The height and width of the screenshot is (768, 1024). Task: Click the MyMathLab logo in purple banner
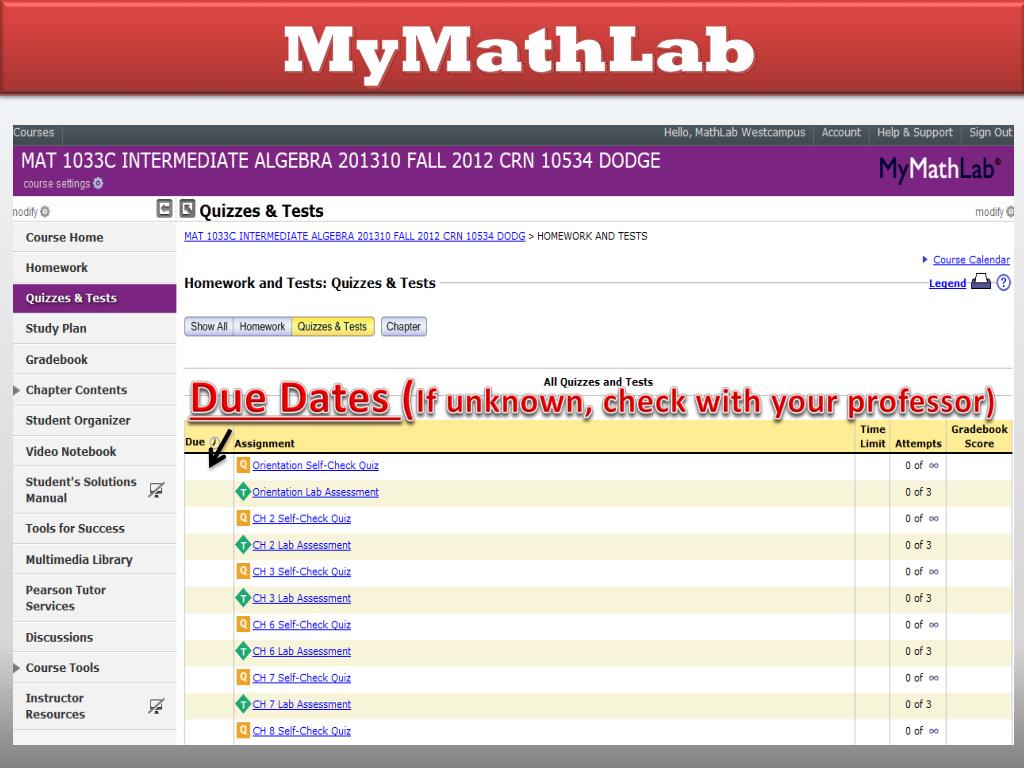(939, 170)
